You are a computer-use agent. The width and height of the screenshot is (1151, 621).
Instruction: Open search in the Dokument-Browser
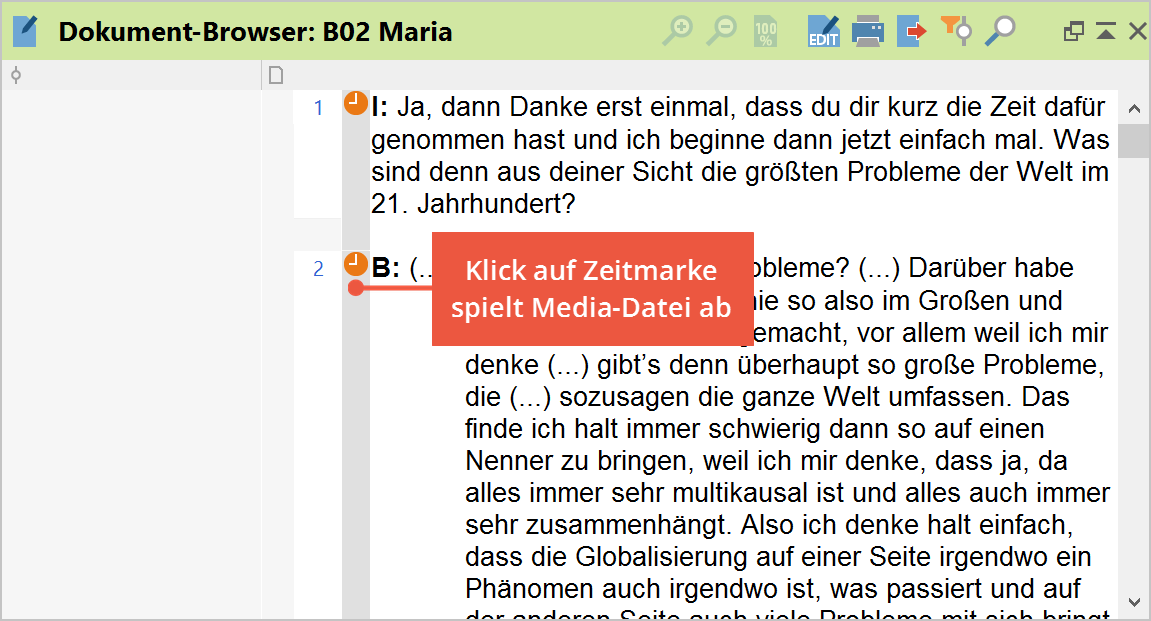click(1000, 31)
